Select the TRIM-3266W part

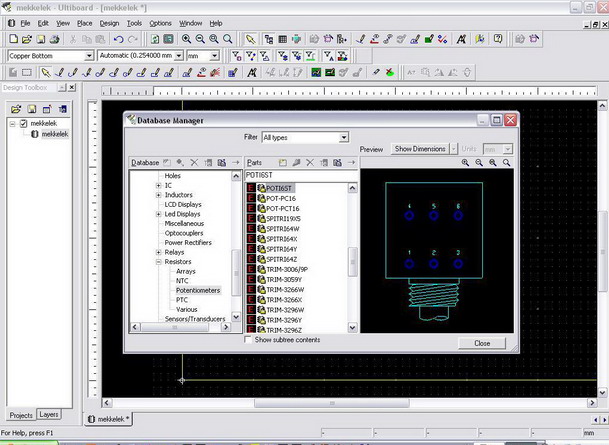click(x=285, y=290)
